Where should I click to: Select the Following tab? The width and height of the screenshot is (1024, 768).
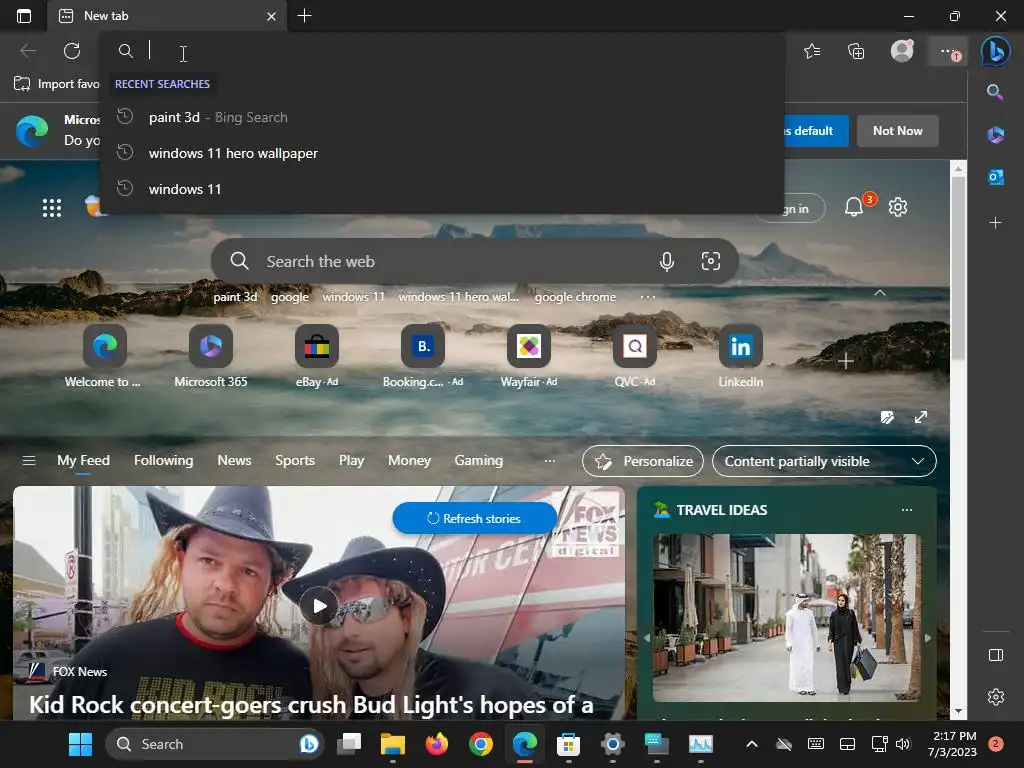pyautogui.click(x=163, y=460)
